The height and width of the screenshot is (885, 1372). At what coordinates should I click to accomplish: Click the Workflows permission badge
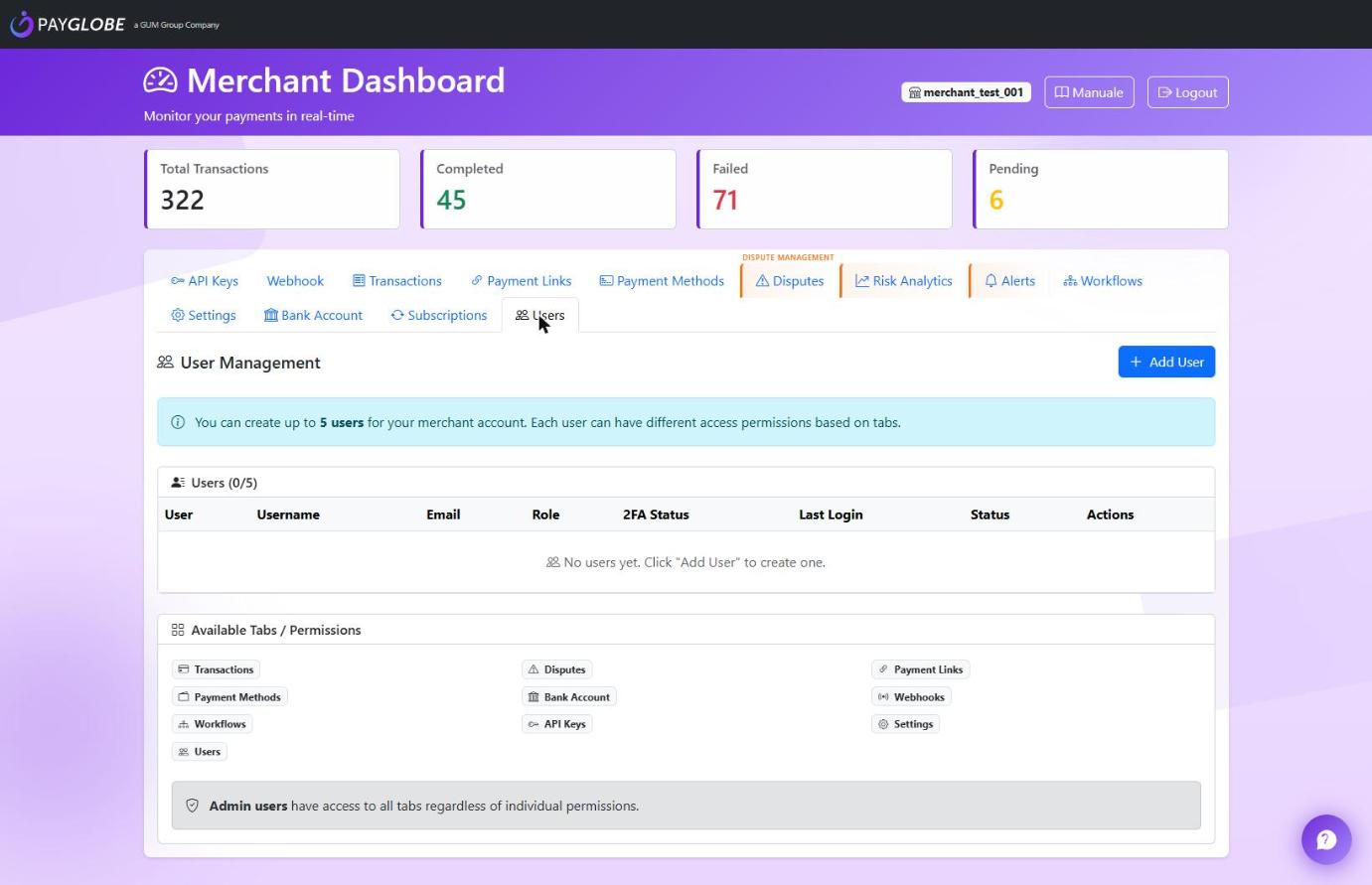coord(212,724)
